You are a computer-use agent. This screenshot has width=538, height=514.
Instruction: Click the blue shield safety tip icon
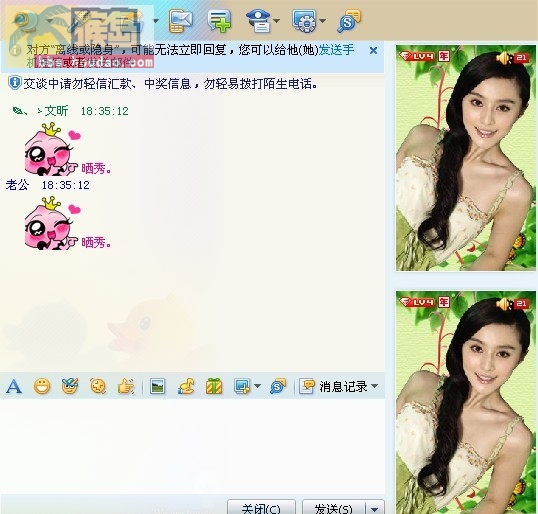(14, 83)
